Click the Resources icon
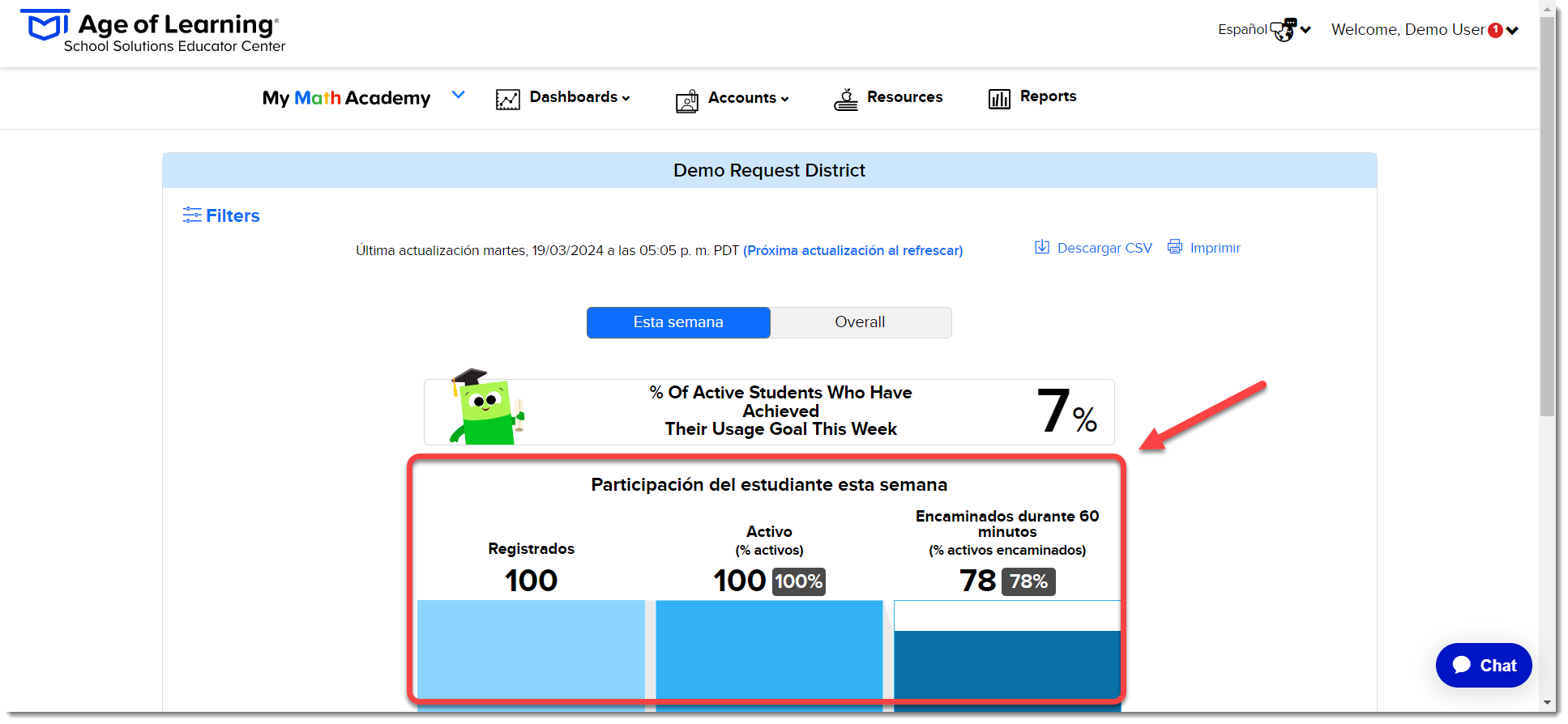 pyautogui.click(x=846, y=100)
